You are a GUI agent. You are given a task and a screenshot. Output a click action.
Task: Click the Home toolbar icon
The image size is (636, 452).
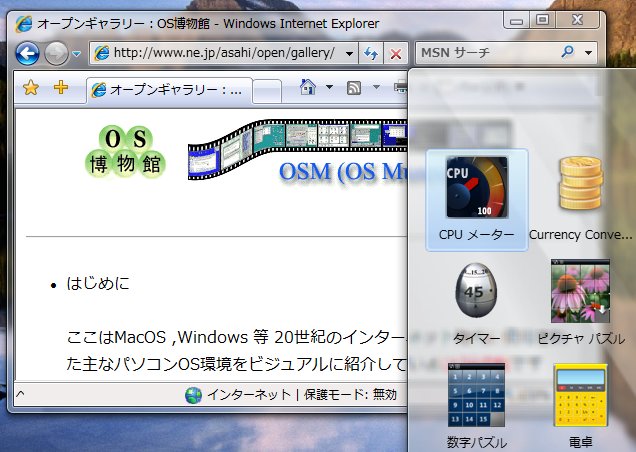point(307,87)
